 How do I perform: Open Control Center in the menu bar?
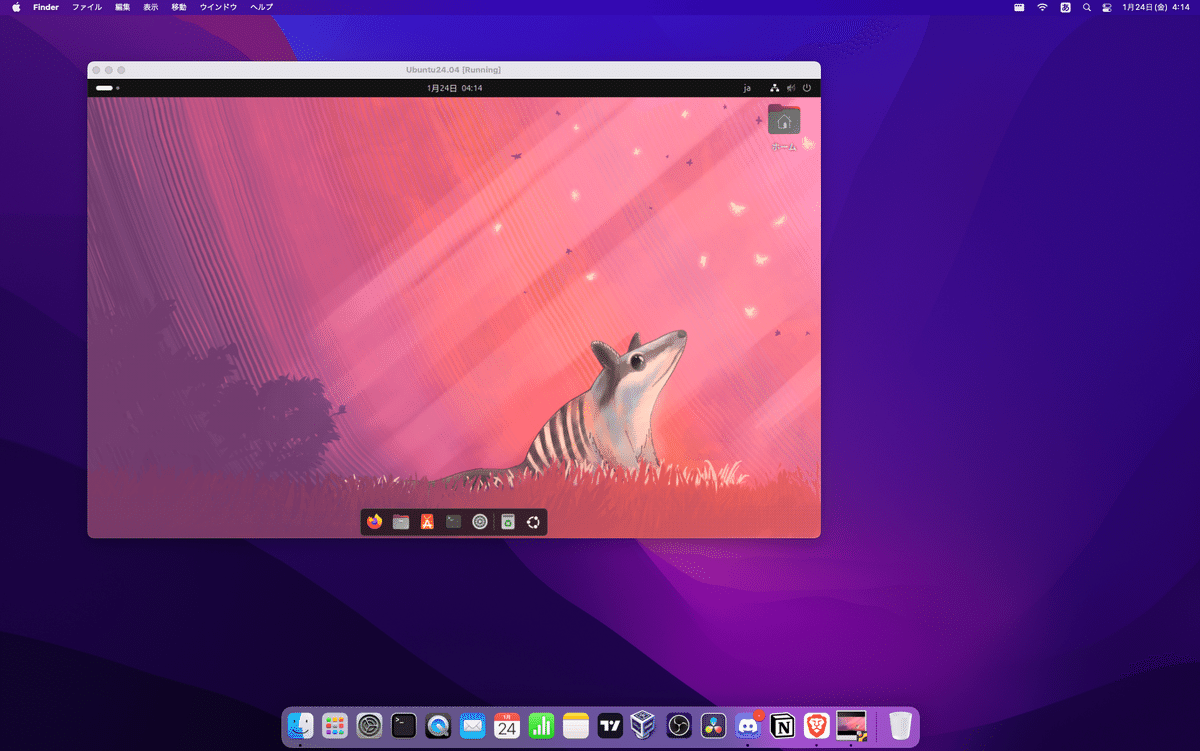click(x=1107, y=7)
